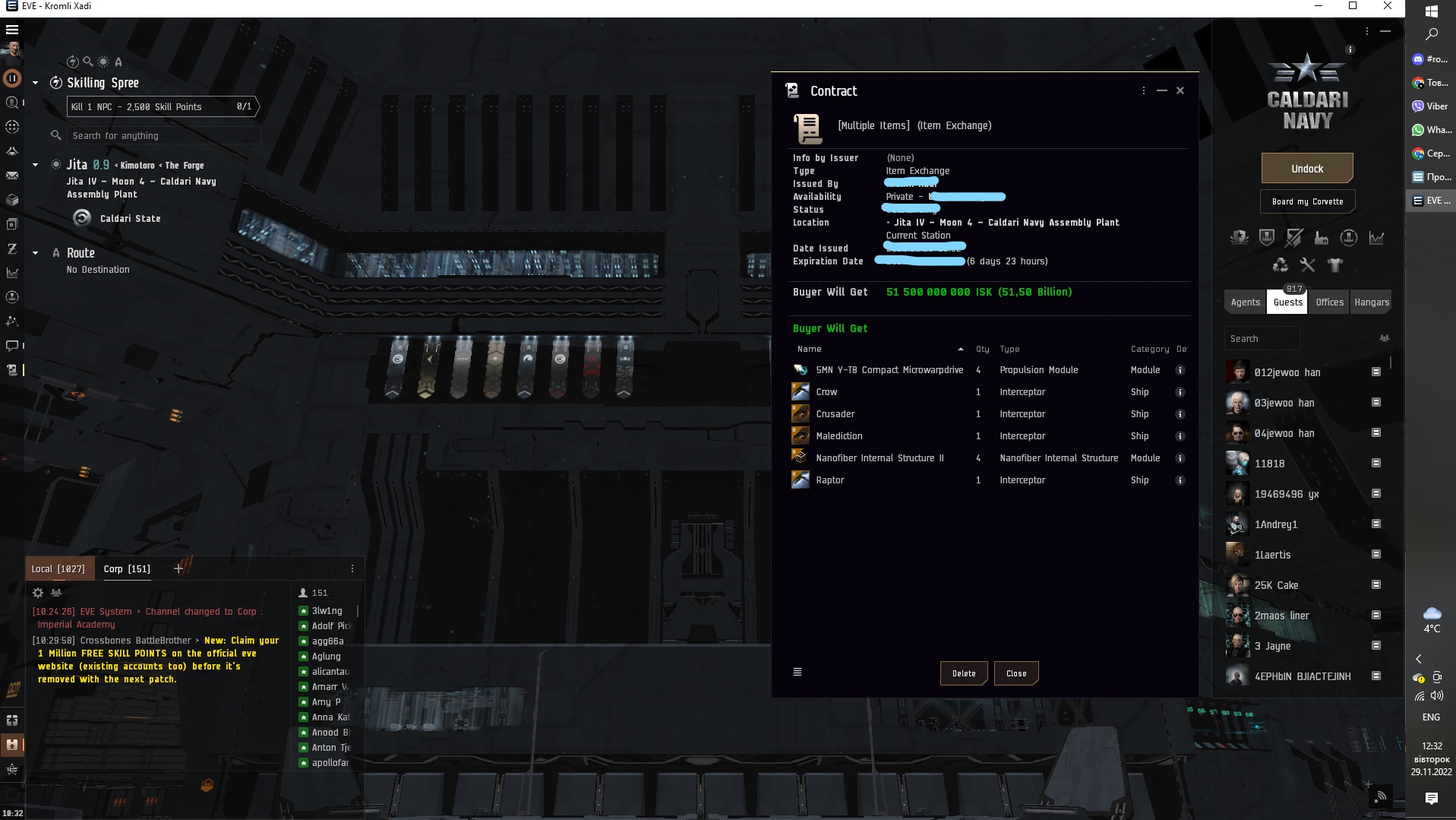This screenshot has width=1456, height=820.
Task: Open the Market chart icon in Neocom
Action: (12, 273)
